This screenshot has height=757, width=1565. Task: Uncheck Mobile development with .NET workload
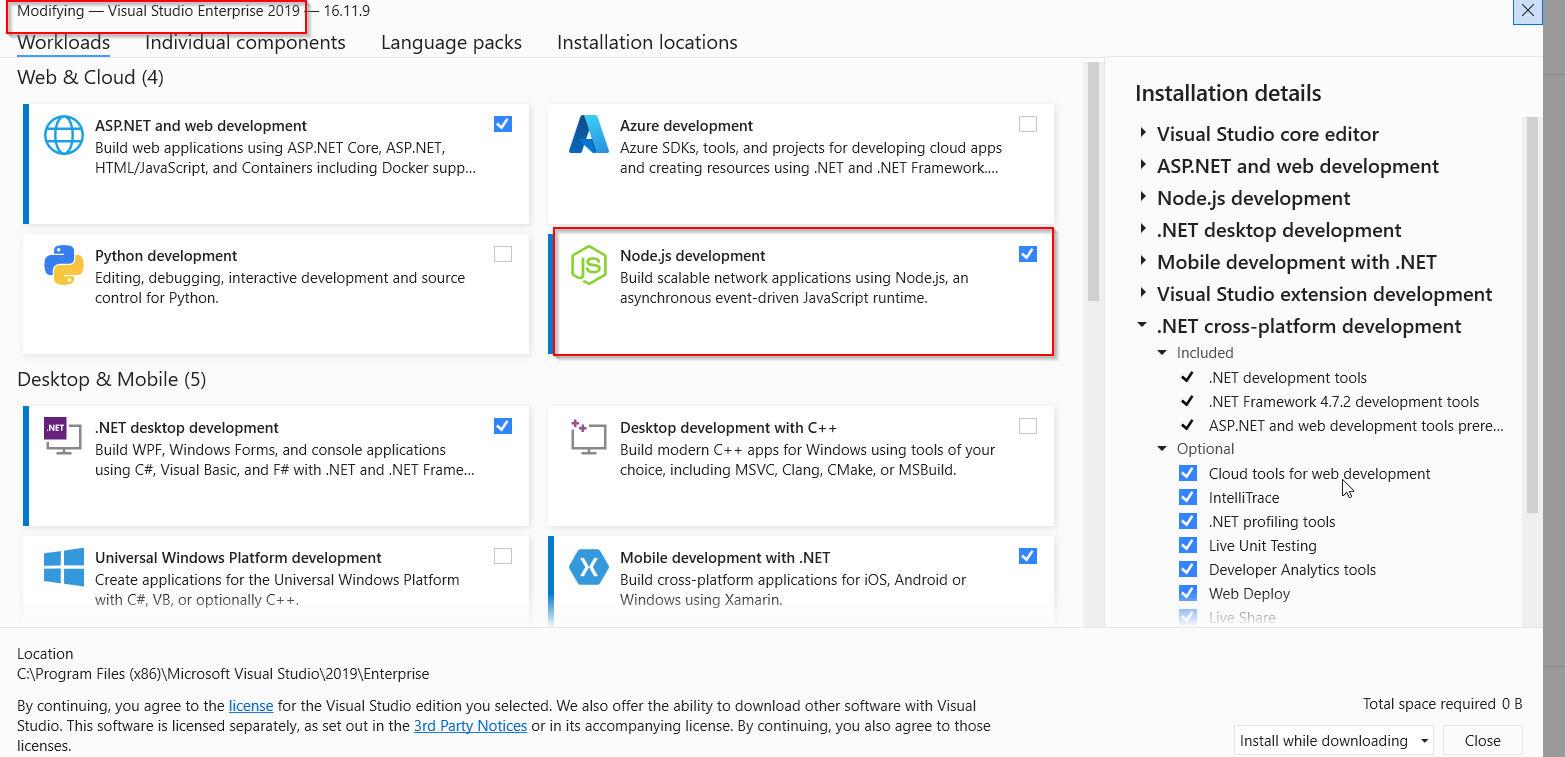tap(1028, 556)
